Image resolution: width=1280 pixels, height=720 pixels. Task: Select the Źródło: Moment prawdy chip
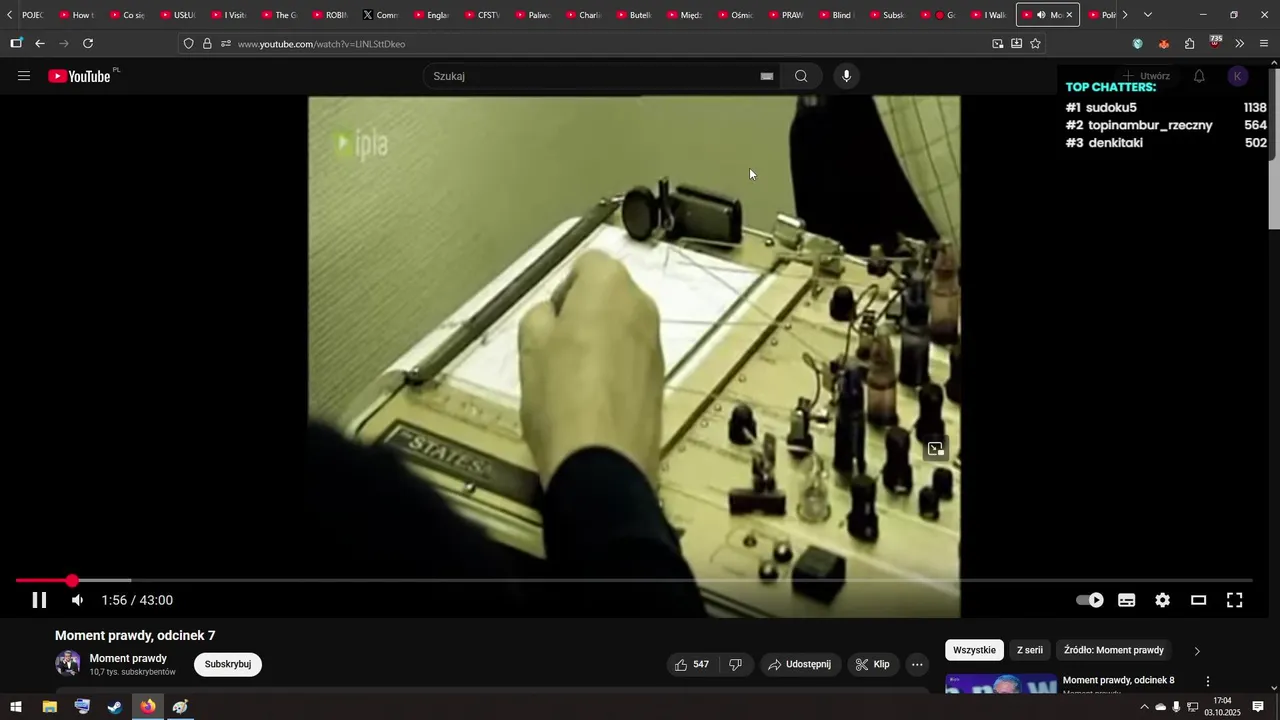(1114, 650)
